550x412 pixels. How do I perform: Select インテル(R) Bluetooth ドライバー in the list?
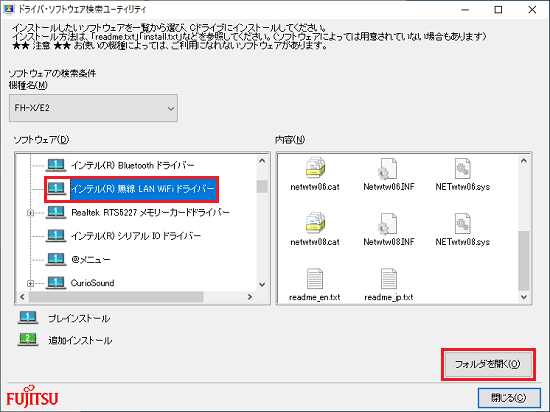[133, 165]
